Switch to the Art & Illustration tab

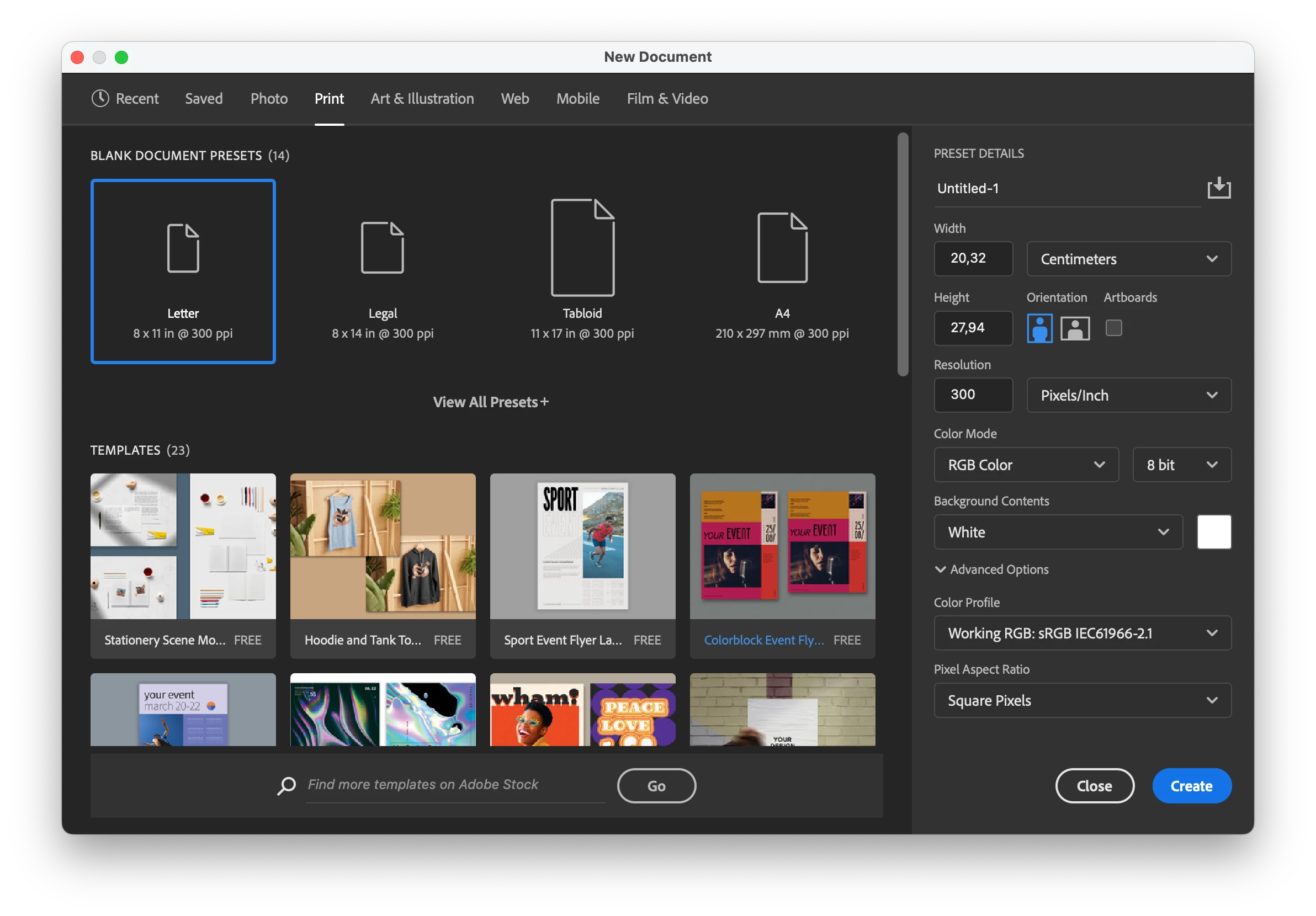(422, 99)
